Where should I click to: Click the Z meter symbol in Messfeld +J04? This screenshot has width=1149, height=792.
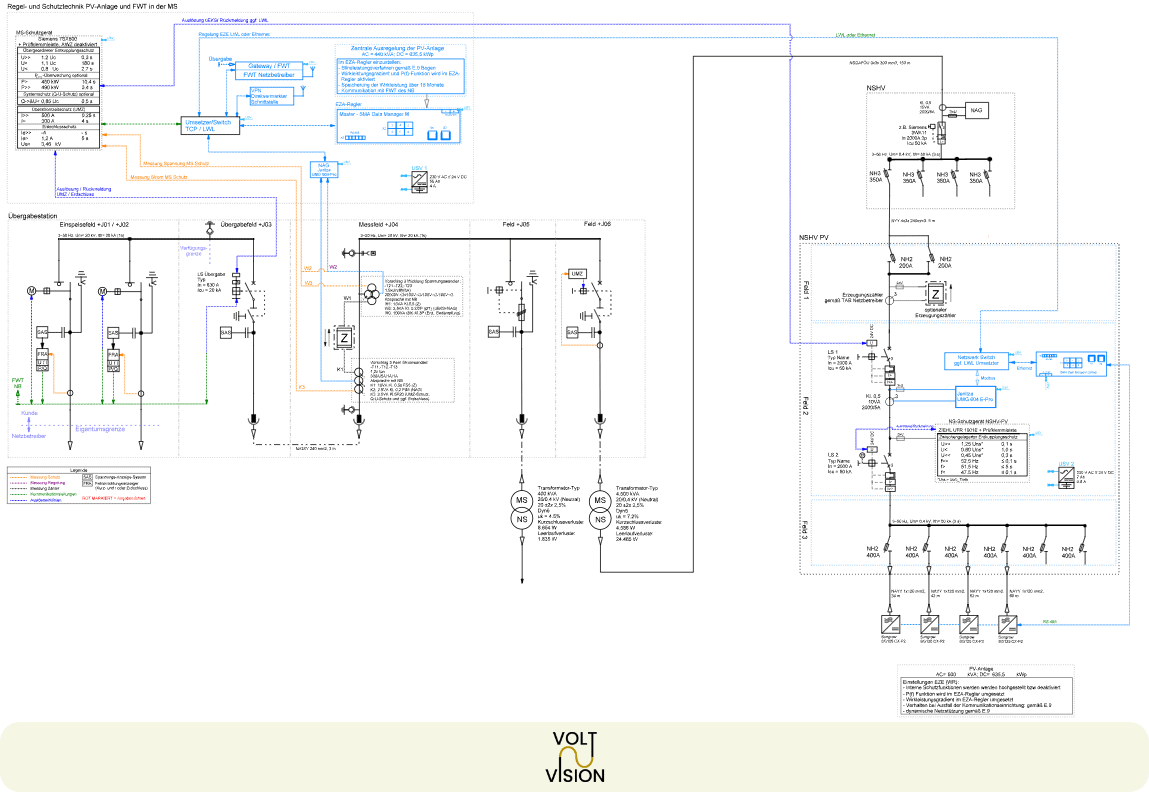(x=344, y=338)
